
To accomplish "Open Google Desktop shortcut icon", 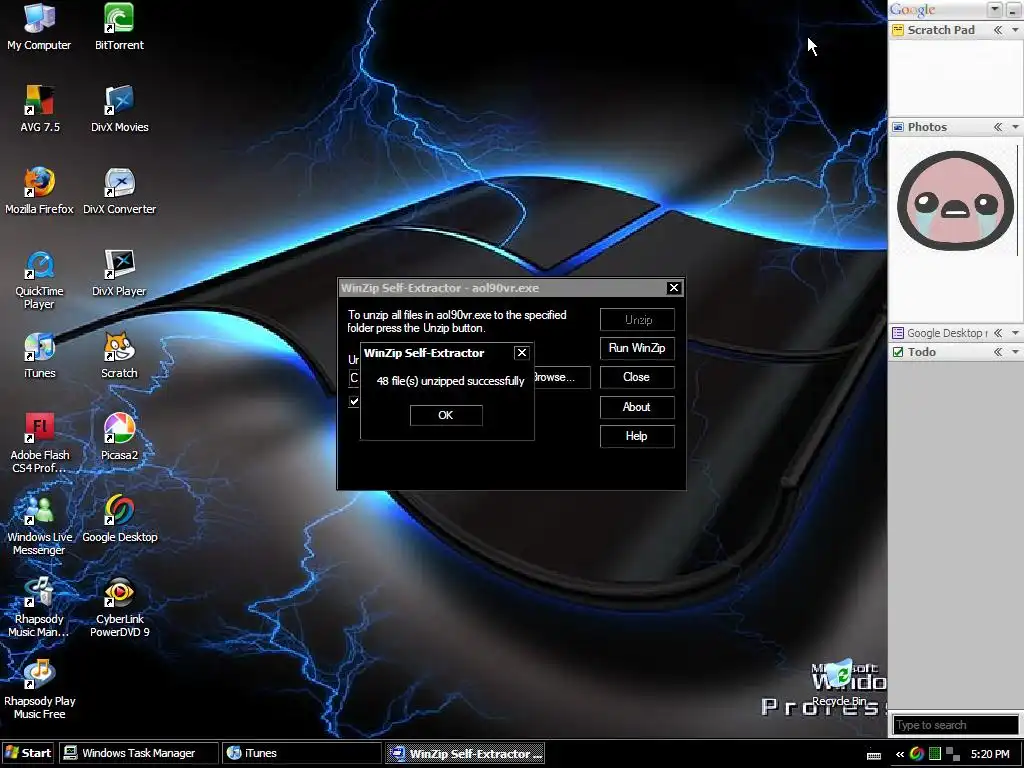I will 120,519.
